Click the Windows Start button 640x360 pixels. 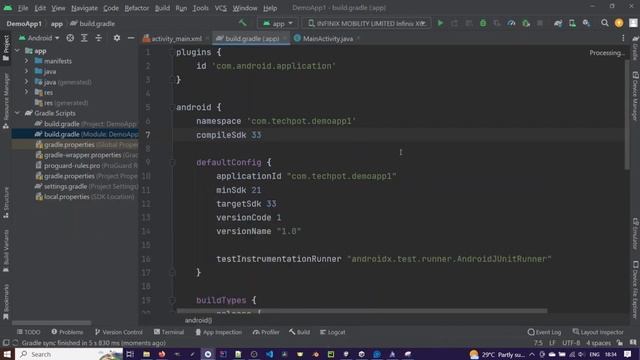pos(7,354)
